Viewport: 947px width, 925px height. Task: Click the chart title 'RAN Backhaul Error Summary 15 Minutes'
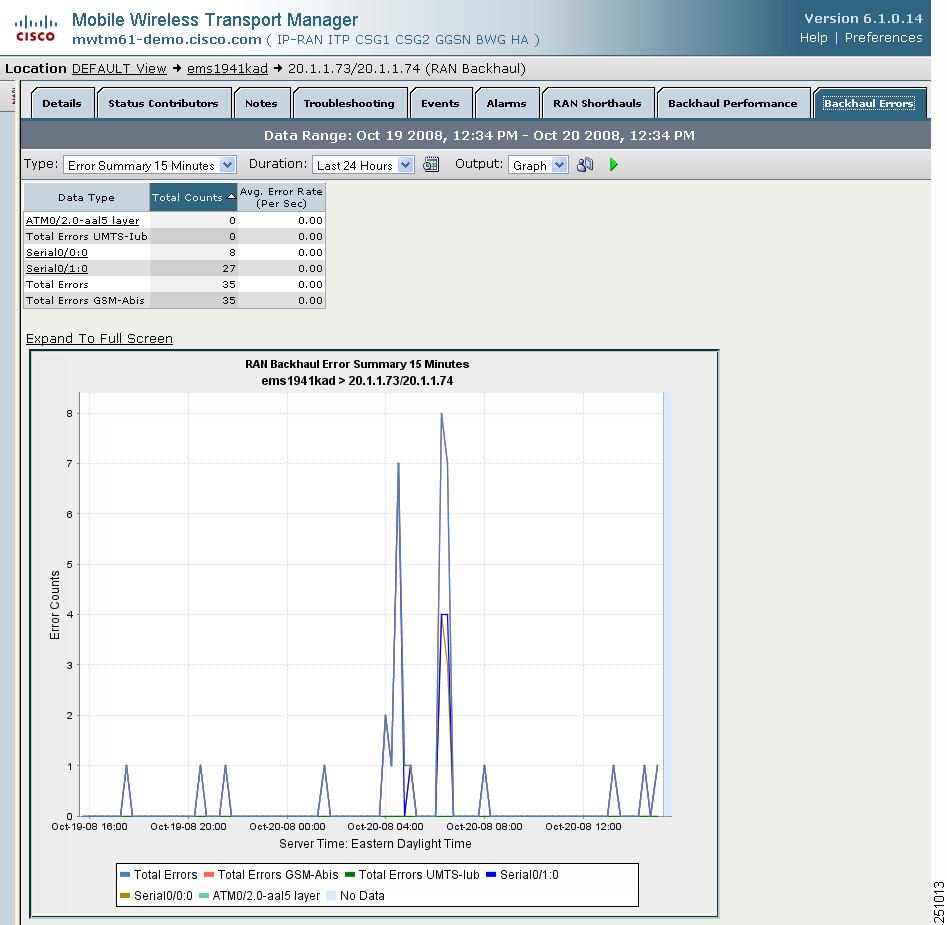(357, 364)
